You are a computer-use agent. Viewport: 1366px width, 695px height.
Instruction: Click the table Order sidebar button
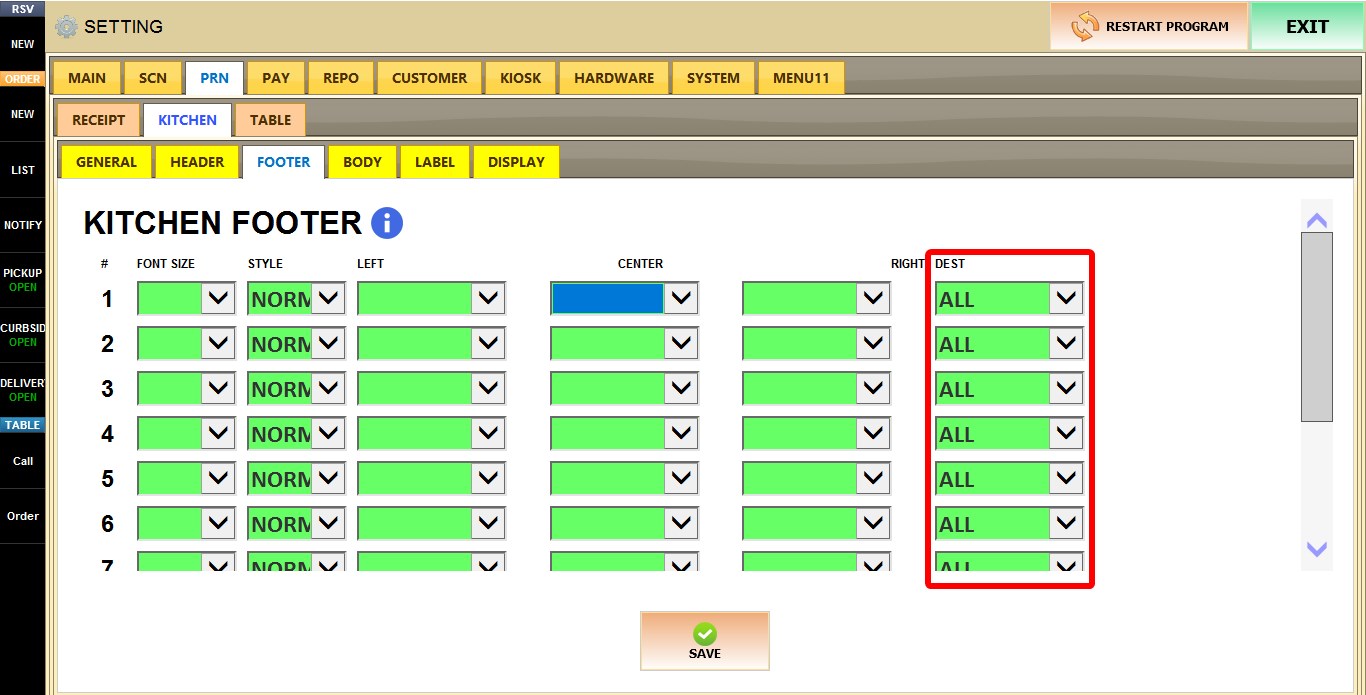click(22, 516)
